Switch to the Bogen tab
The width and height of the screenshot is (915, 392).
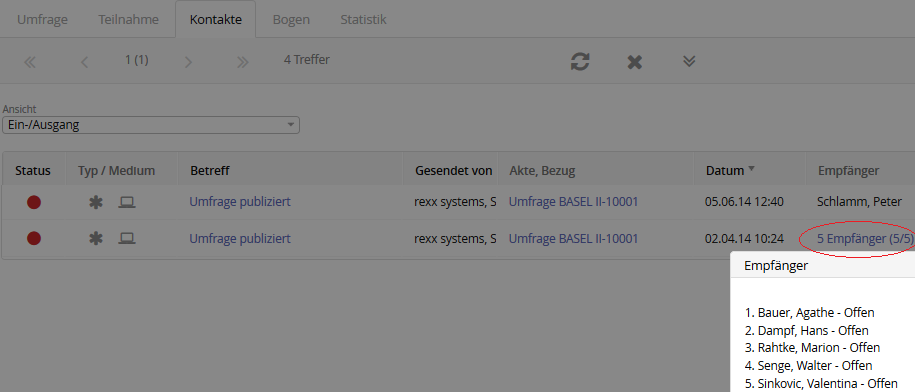pos(291,19)
